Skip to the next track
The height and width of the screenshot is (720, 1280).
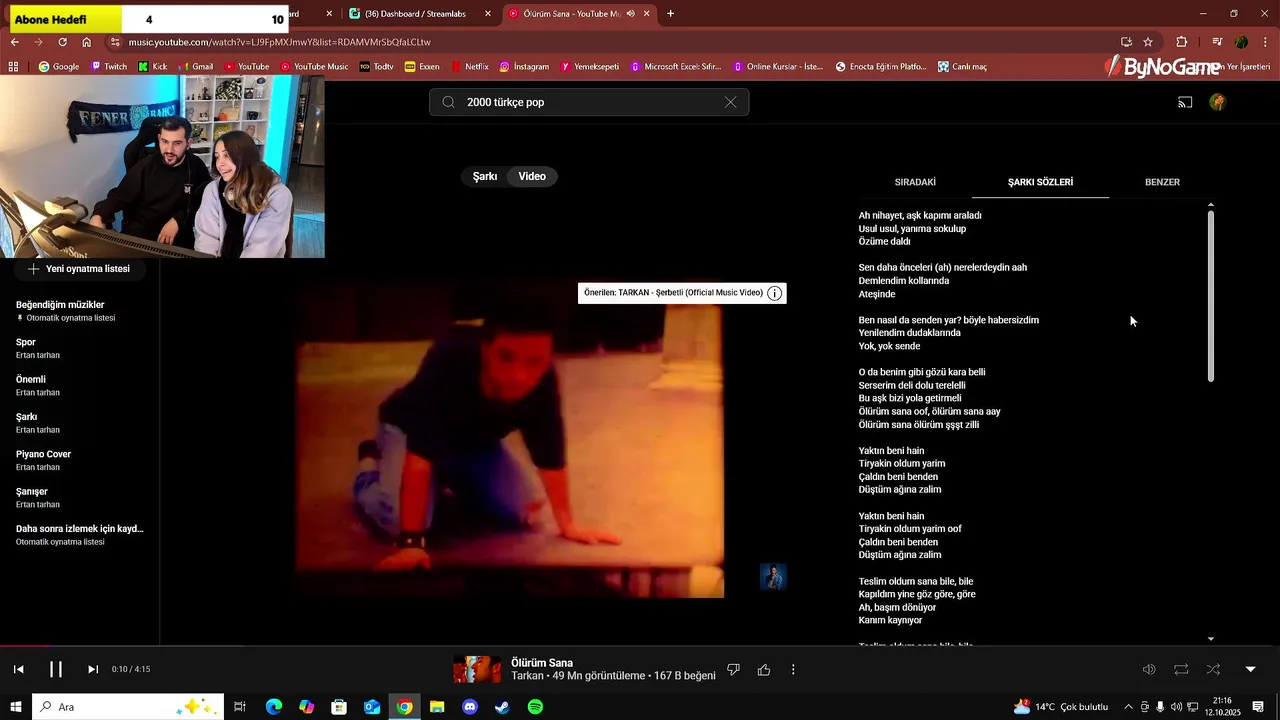(x=93, y=669)
